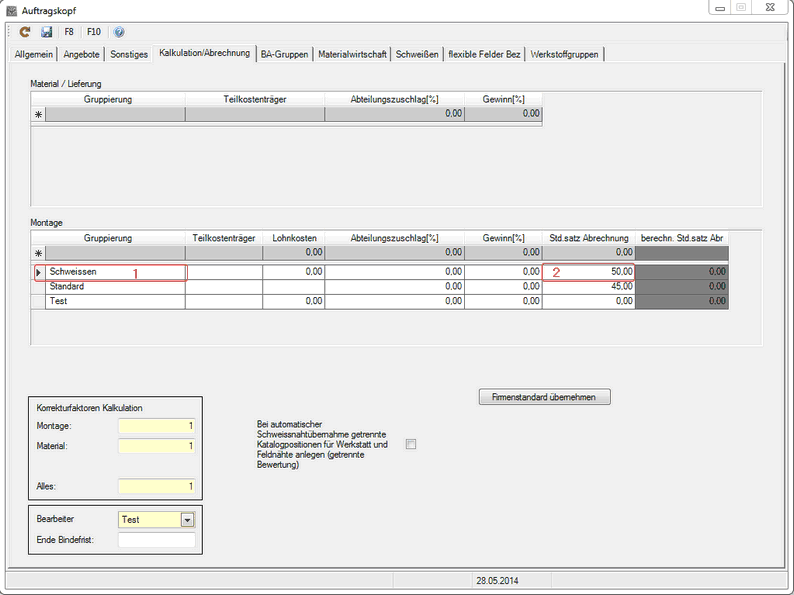Go to the BA-Gruppen tab
The width and height of the screenshot is (794, 595).
coord(284,54)
